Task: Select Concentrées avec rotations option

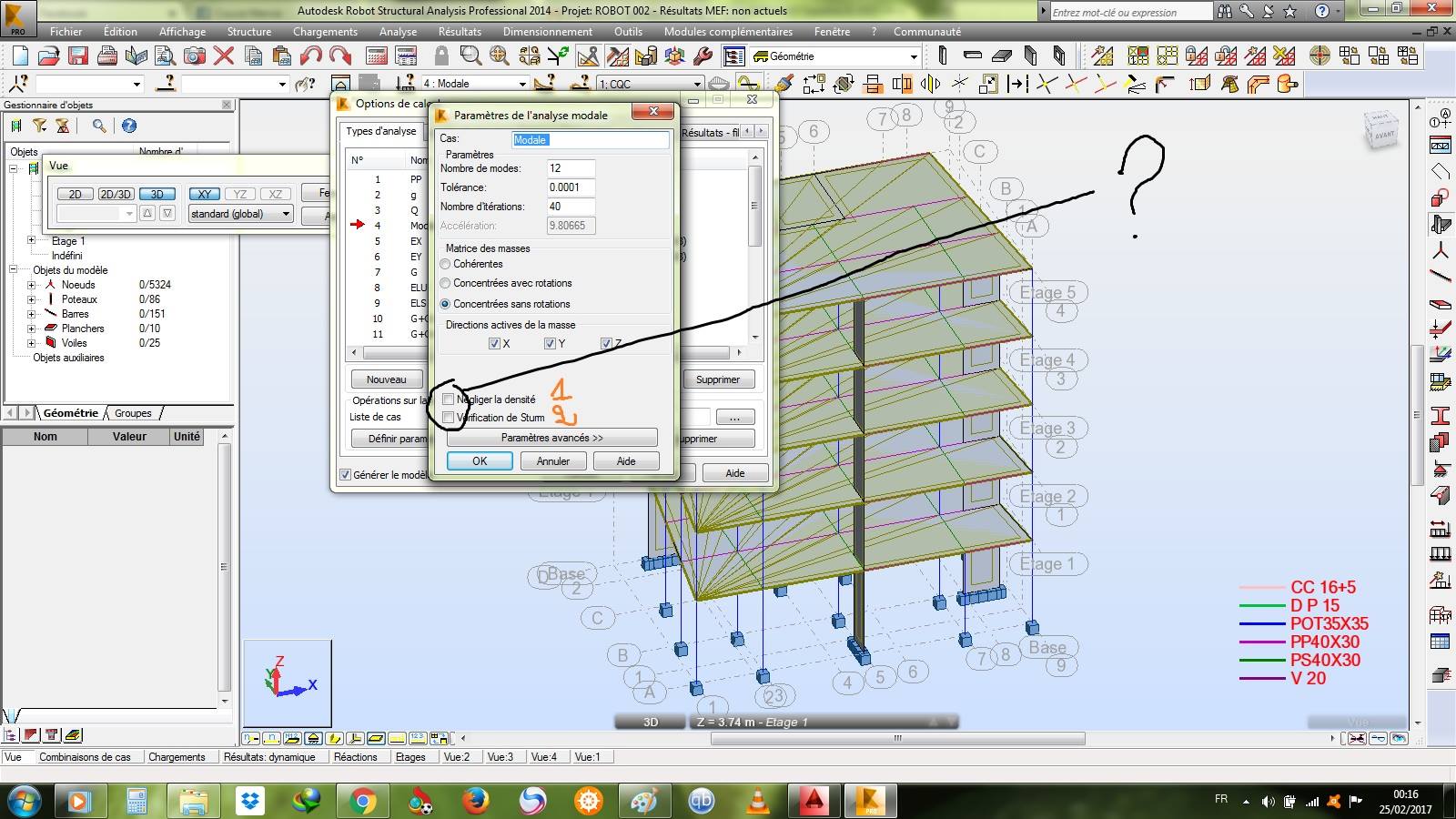Action: click(445, 283)
